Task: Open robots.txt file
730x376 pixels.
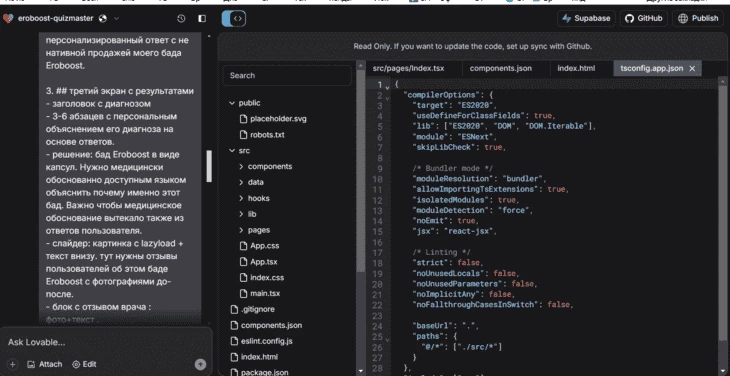Action: [x=267, y=135]
